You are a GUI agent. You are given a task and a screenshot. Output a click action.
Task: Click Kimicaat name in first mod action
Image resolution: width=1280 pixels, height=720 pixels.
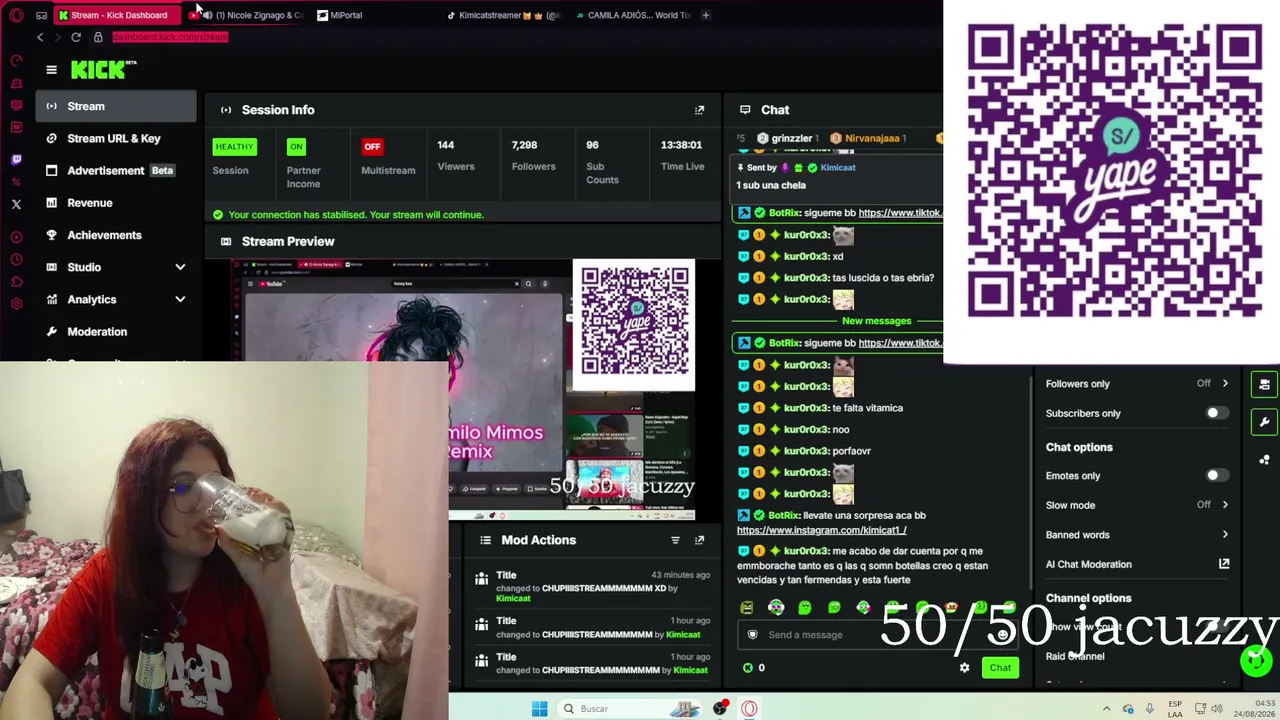tap(513, 598)
